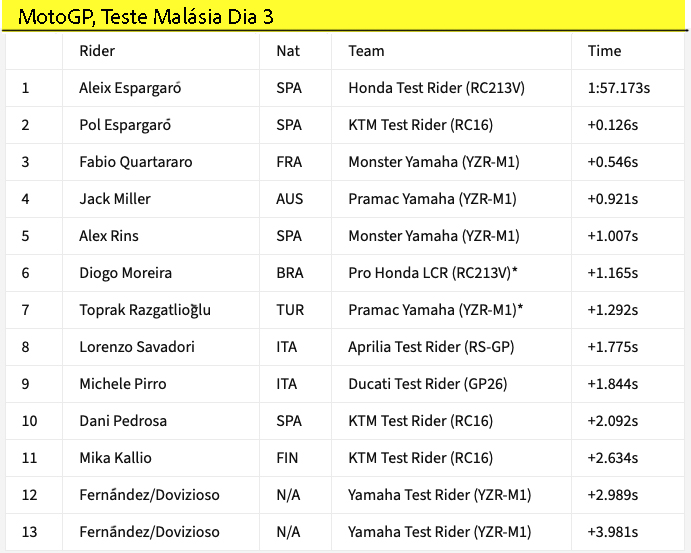Select the FIN nationality for Mika Kallio
This screenshot has height=553, width=691.
coord(286,458)
